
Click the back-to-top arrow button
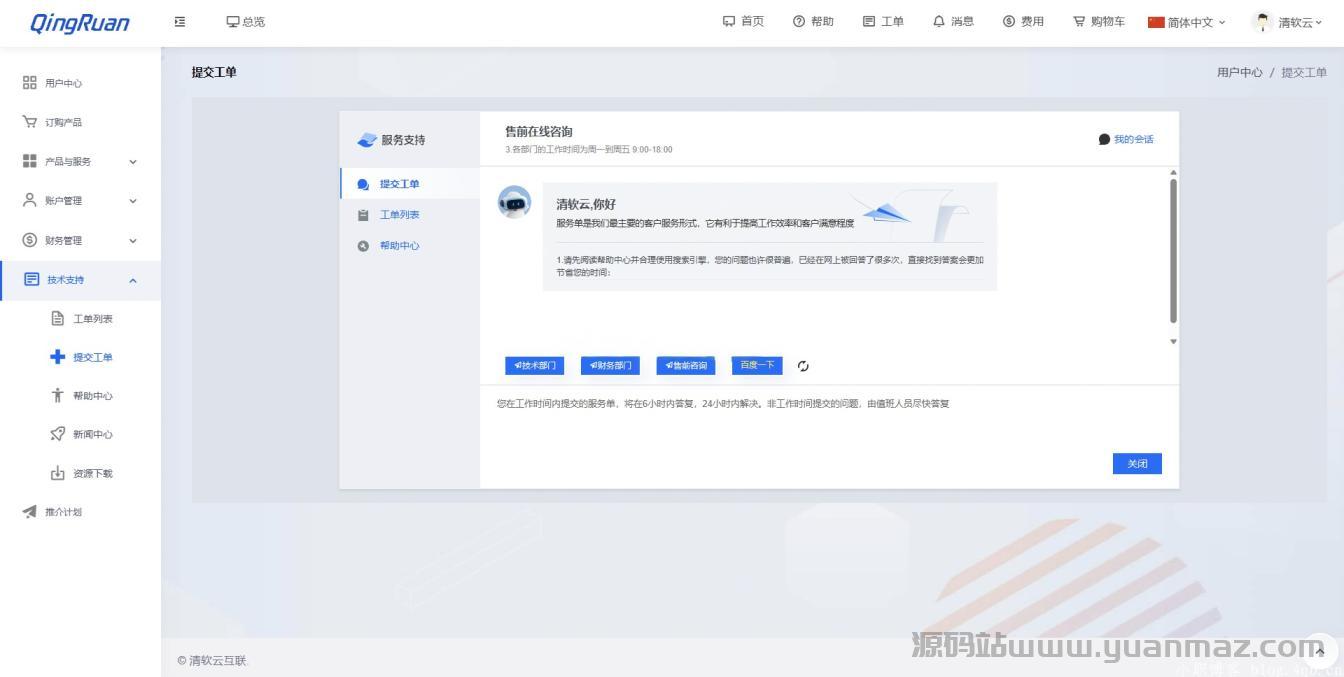pyautogui.click(x=1319, y=651)
